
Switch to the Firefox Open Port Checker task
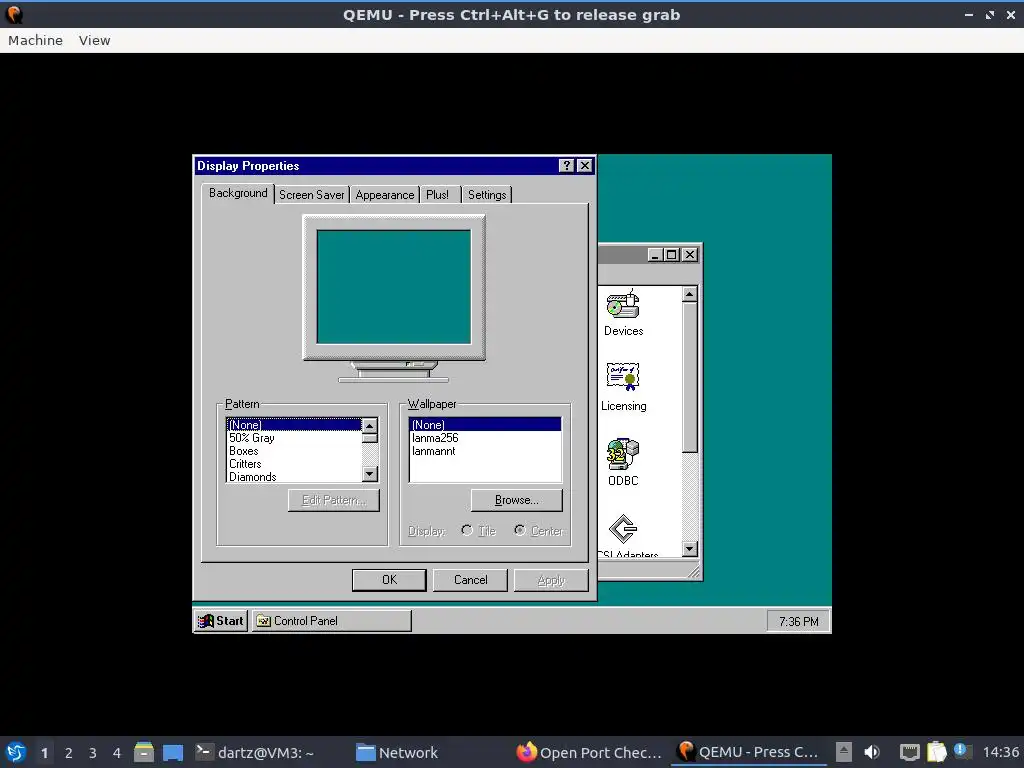tap(590, 752)
